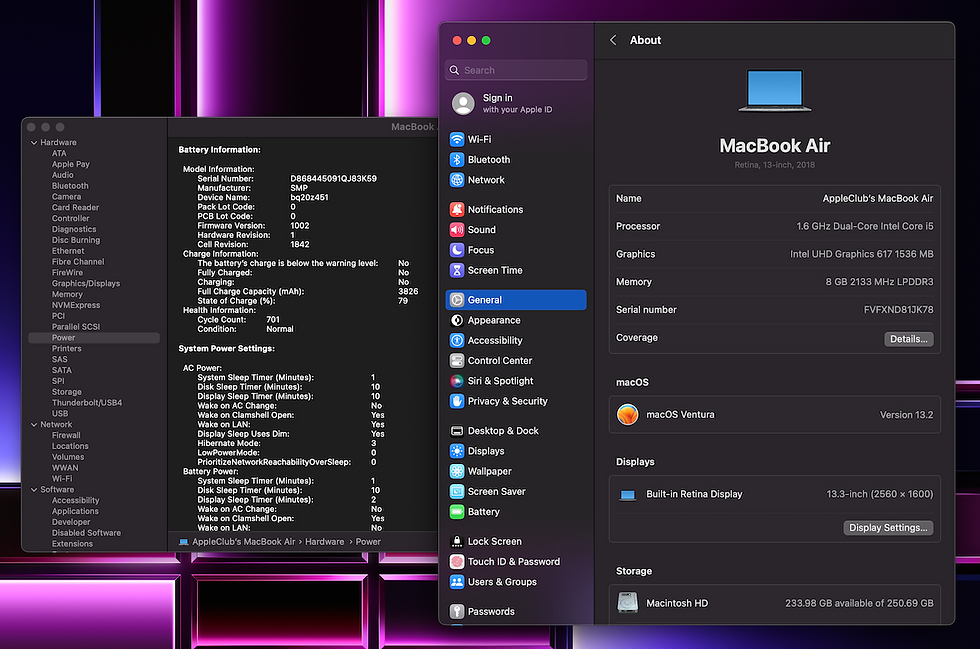Click Hardware in the System Information path bar
This screenshot has height=649, width=980.
point(324,541)
